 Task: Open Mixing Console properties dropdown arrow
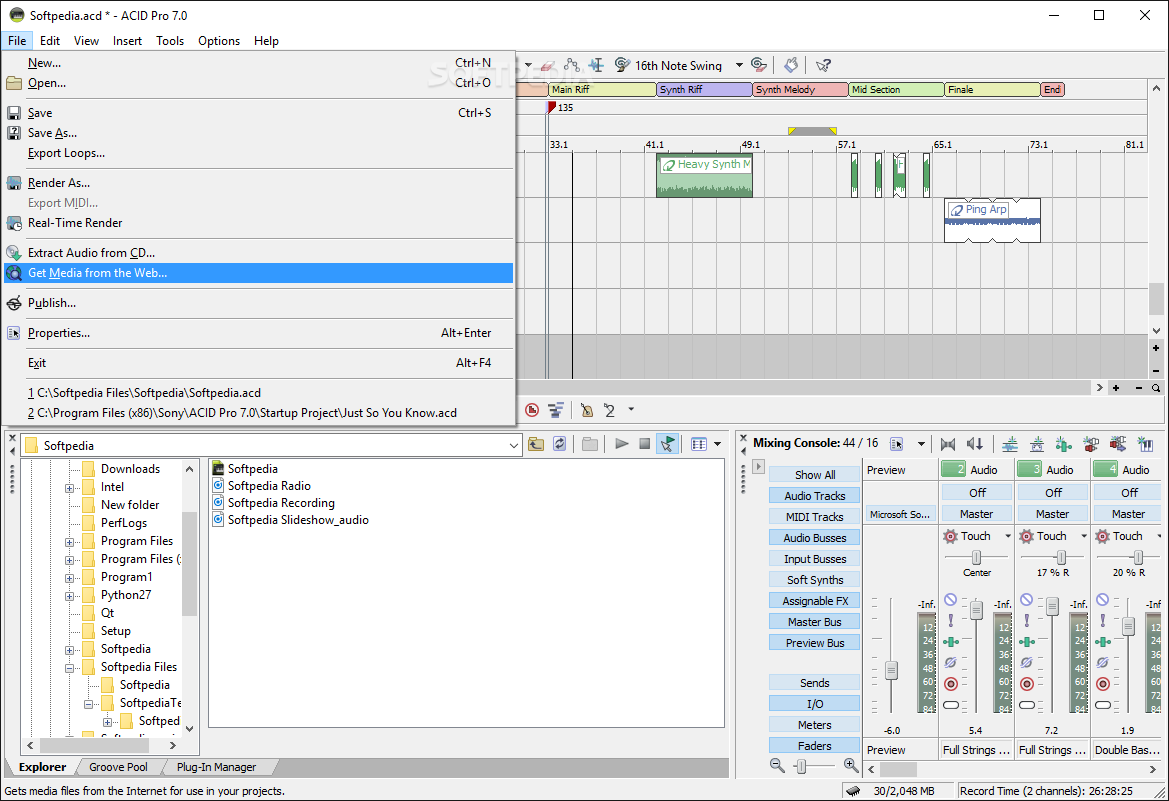point(921,444)
